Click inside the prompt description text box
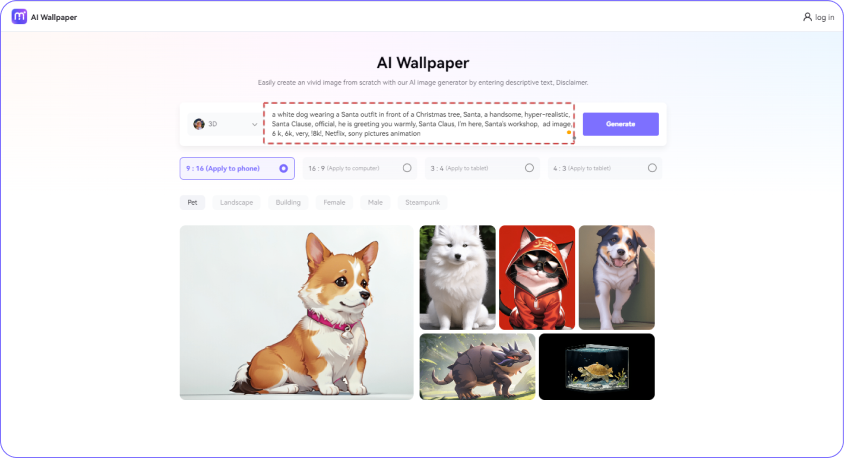Viewport: 844px width, 458px height. tap(419, 123)
